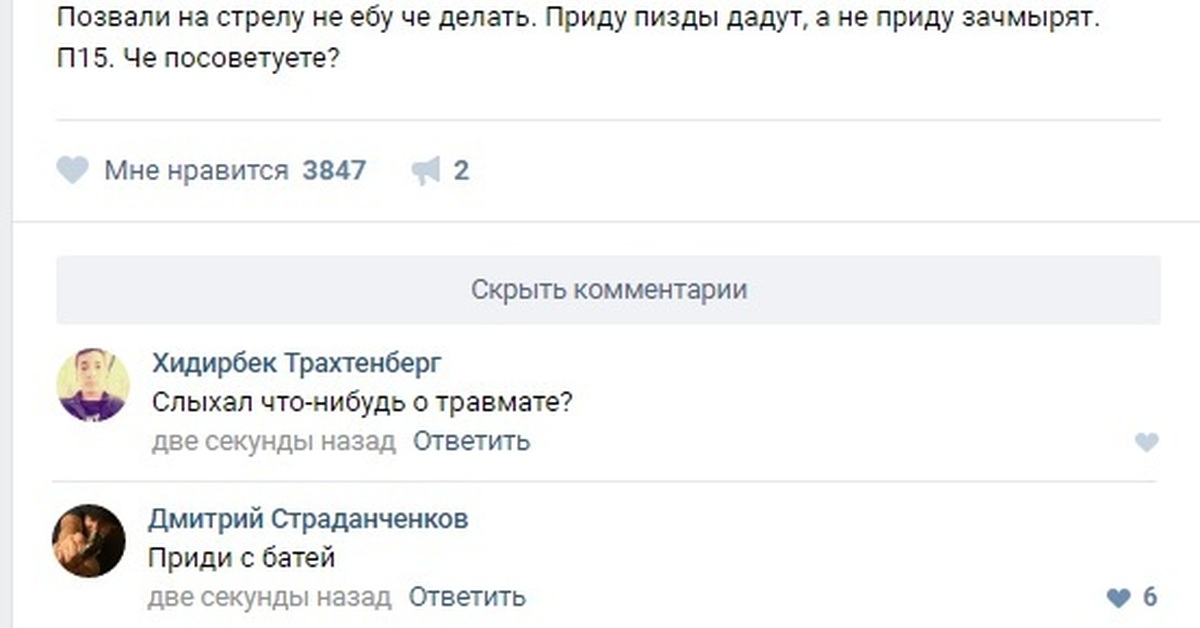Open Дмитрий Страданченков's avatar picture
Viewport: 1200px width, 628px height.
(x=89, y=541)
